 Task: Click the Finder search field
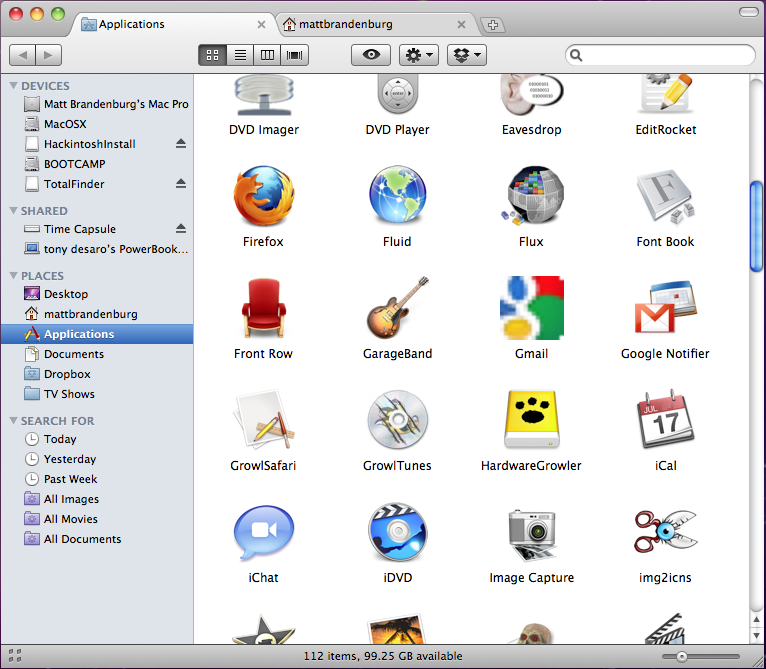pos(660,55)
